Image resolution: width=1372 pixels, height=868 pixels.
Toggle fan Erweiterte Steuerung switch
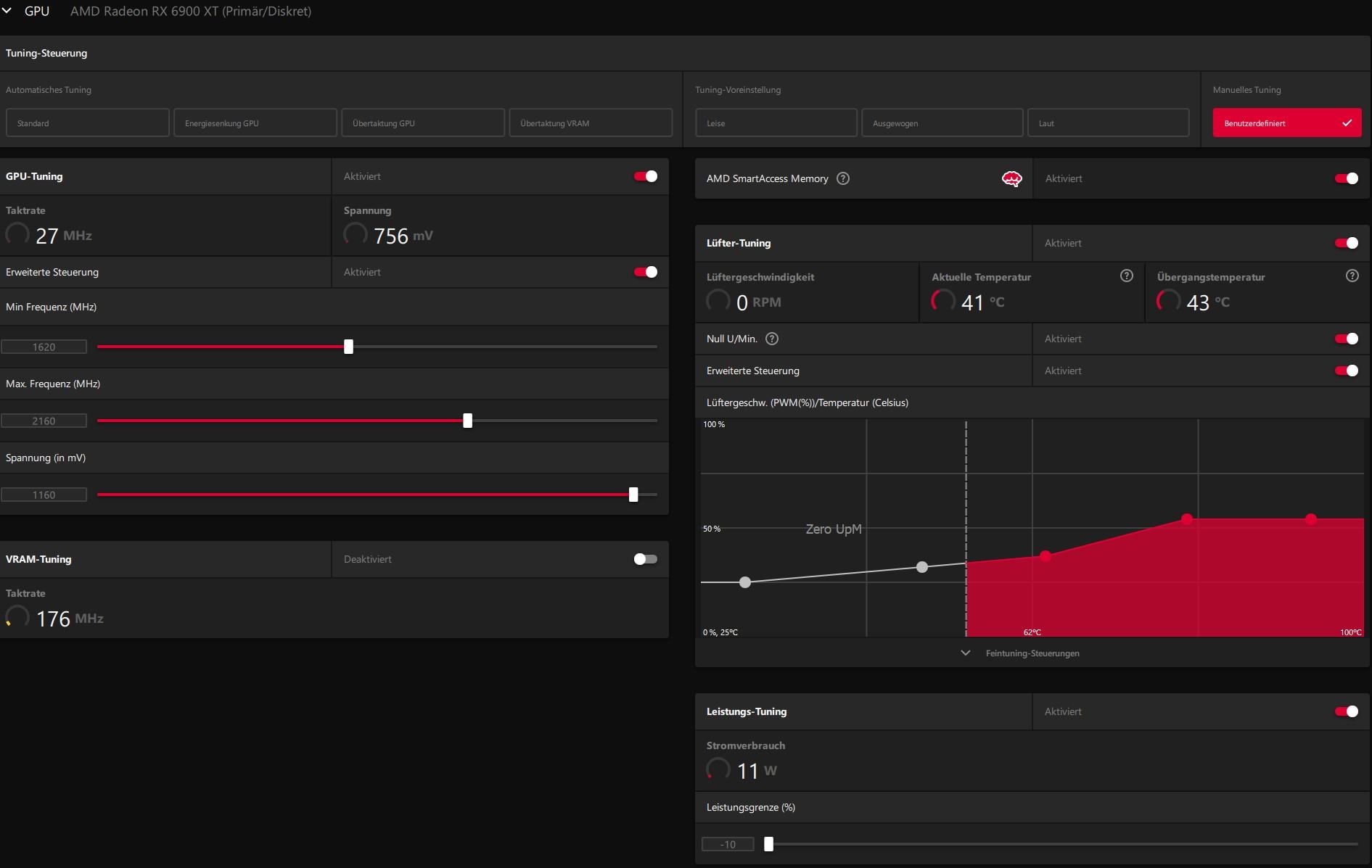click(1347, 371)
